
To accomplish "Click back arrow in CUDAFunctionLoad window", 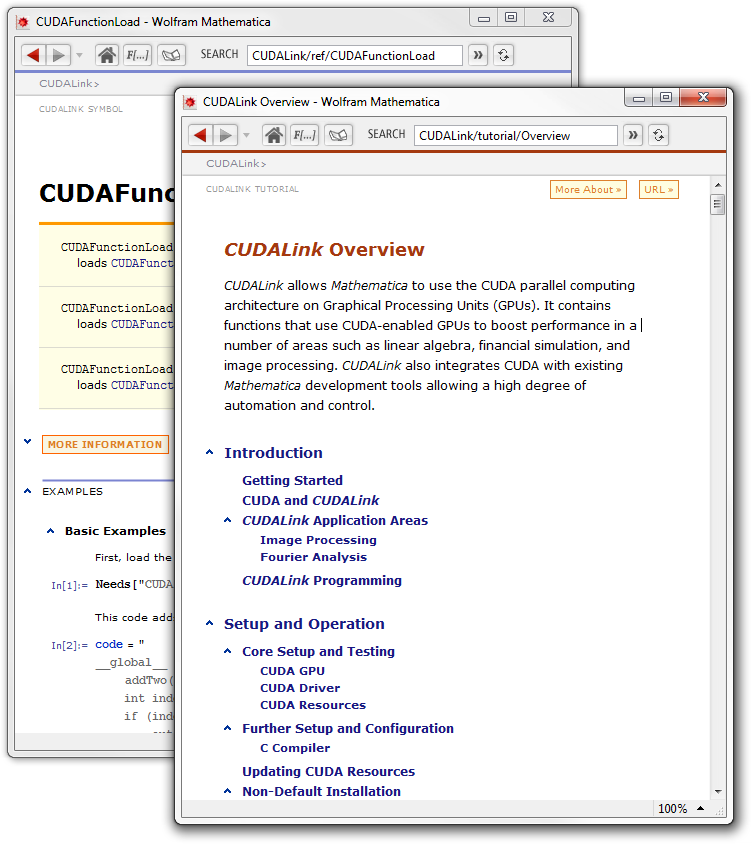I will pos(33,55).
